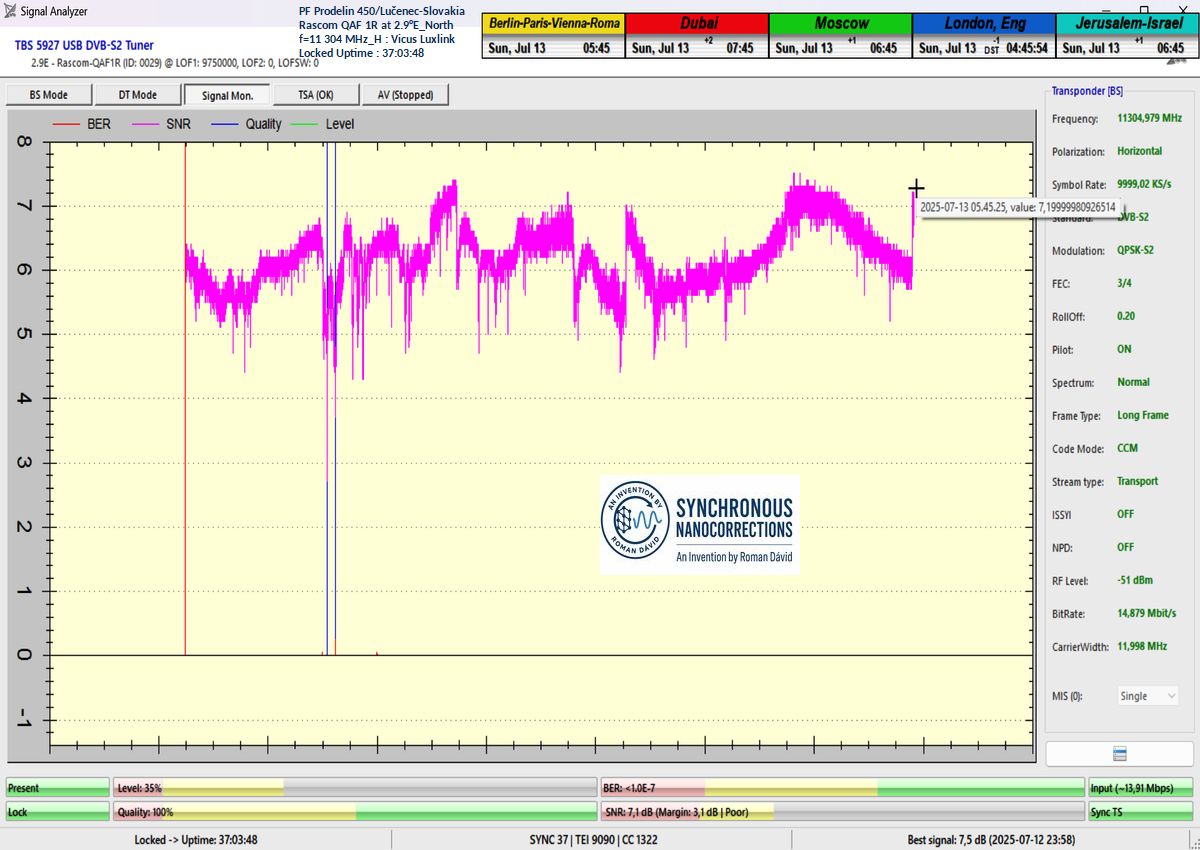1200x850 pixels.
Task: Switch to the BS Mode tab
Action: point(49,95)
